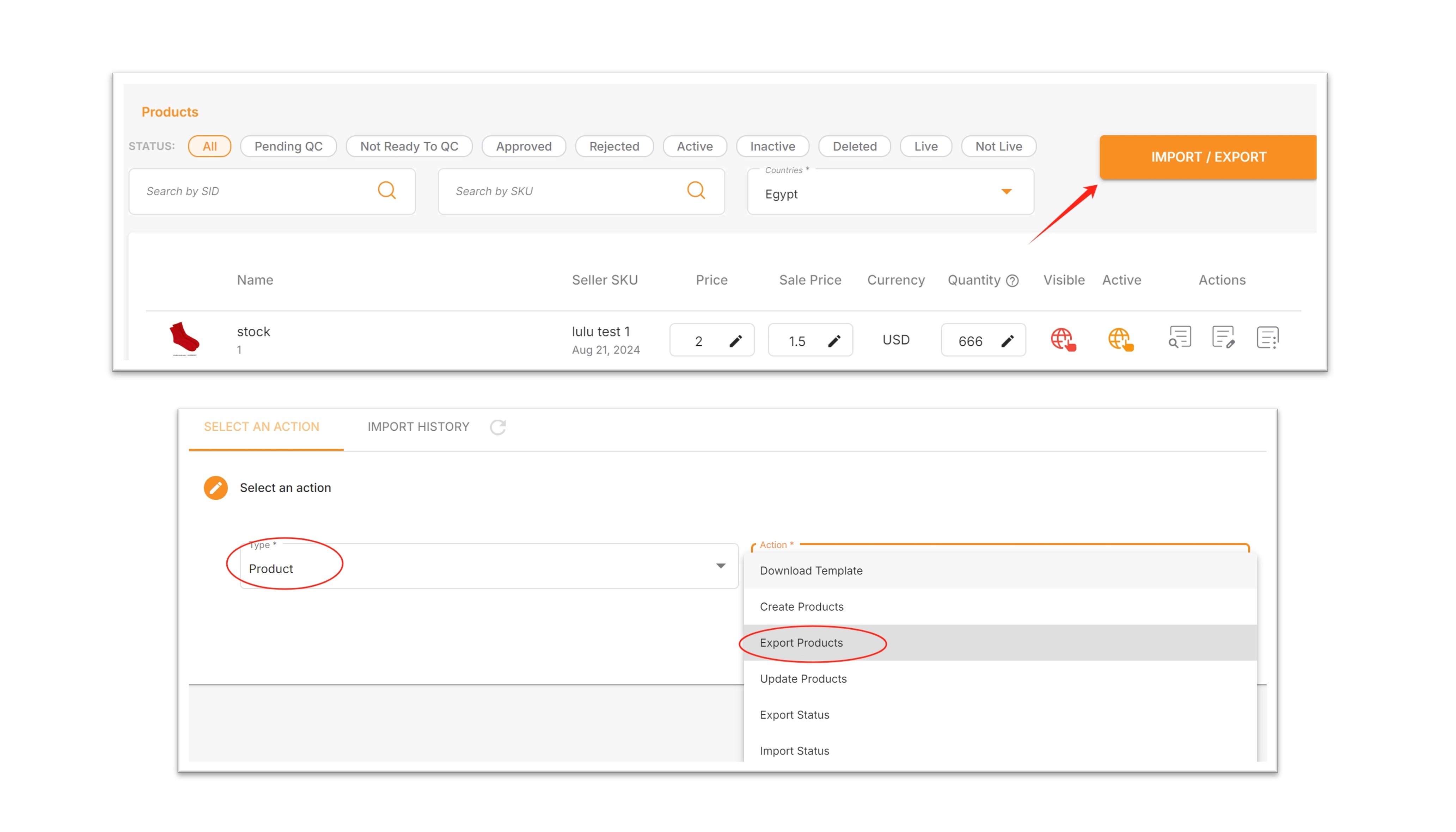The image size is (1456, 832).
Task: Filter by Approved status
Action: coord(524,146)
